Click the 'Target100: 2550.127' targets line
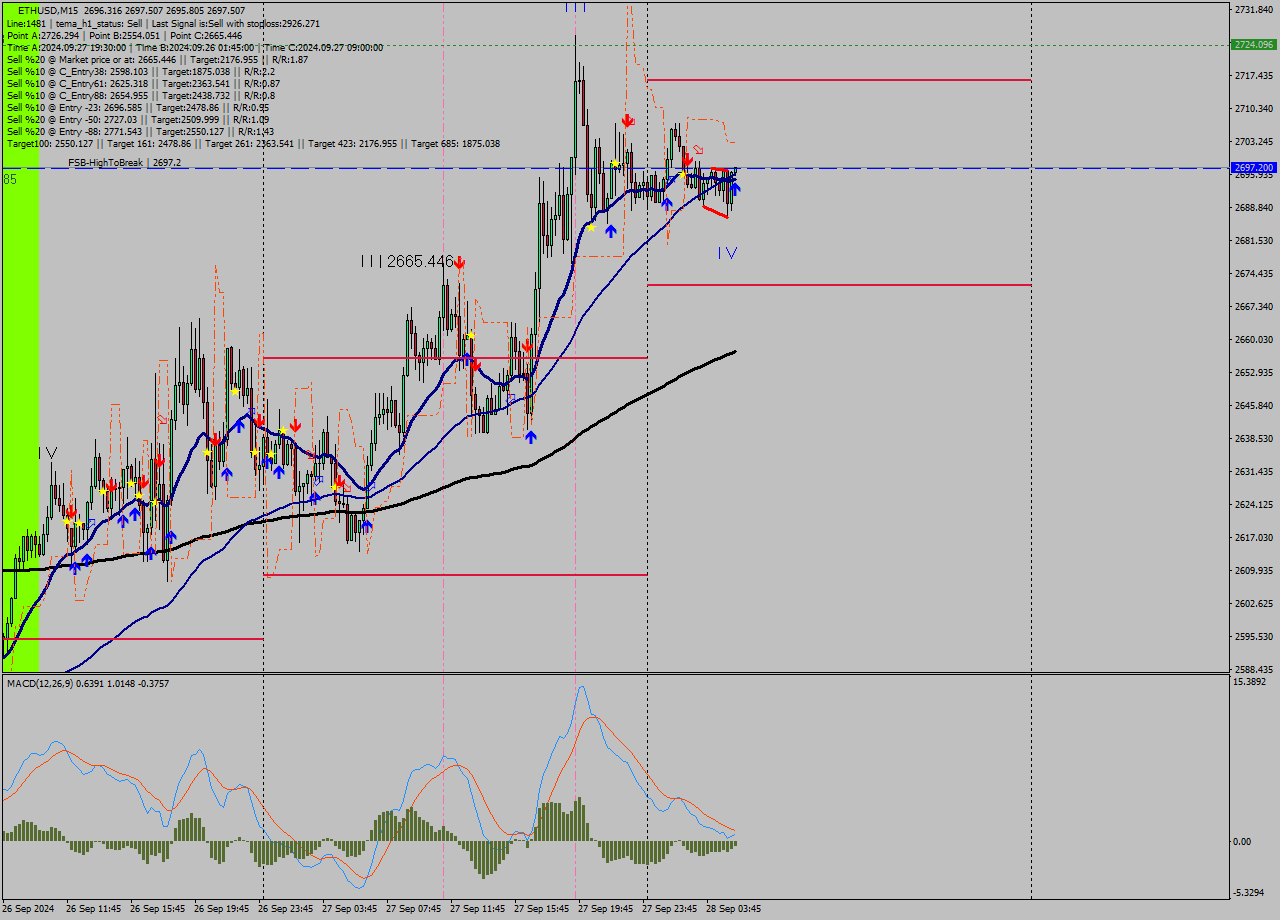 point(253,143)
